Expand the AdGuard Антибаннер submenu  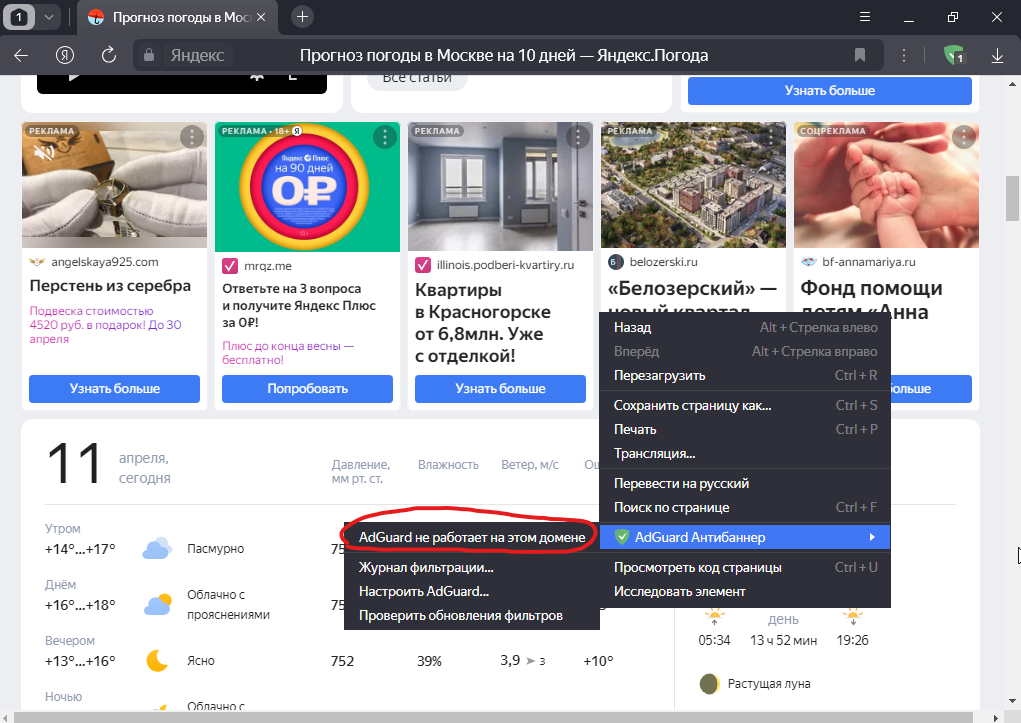[x=745, y=537]
